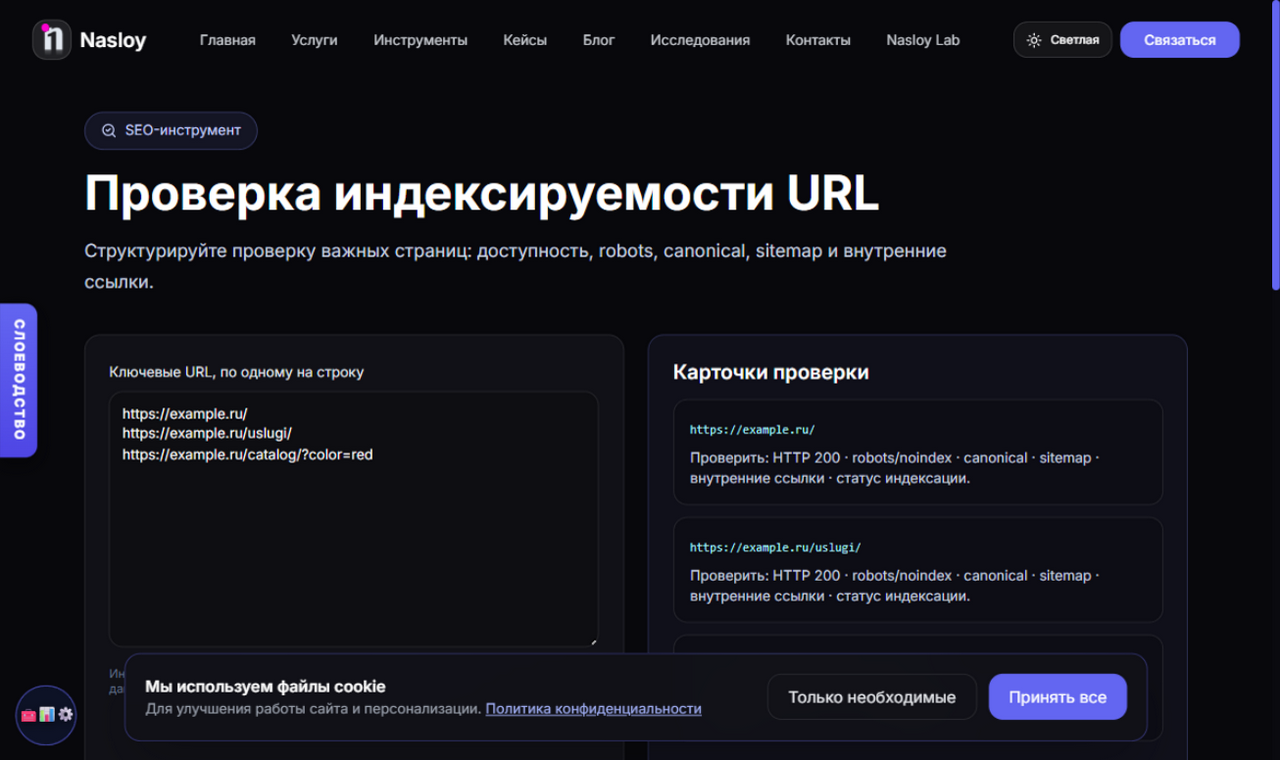Accept all cookies with Принять все
The height and width of the screenshot is (760, 1280).
pyautogui.click(x=1057, y=697)
